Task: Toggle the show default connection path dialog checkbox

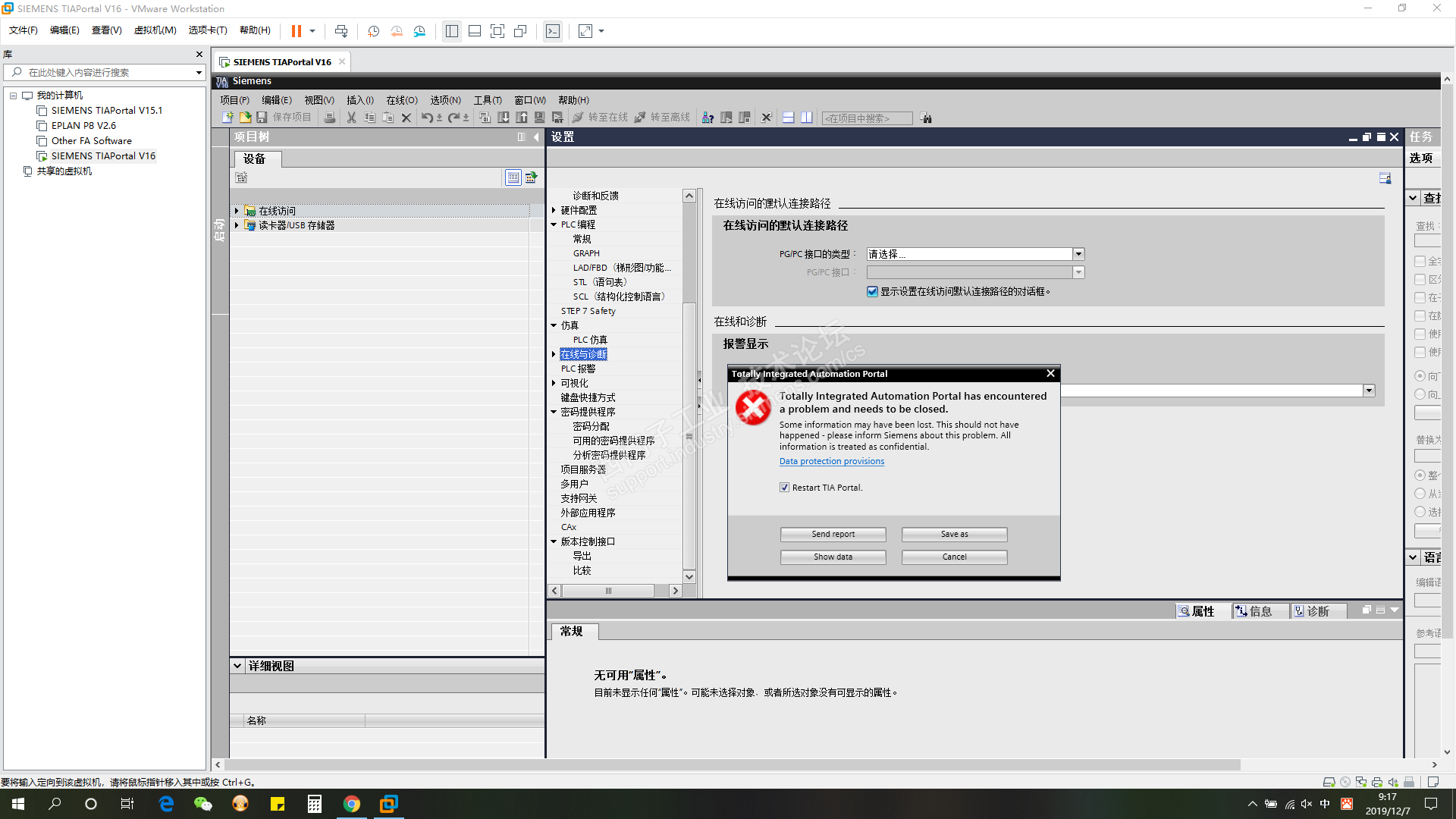Action: click(x=872, y=291)
